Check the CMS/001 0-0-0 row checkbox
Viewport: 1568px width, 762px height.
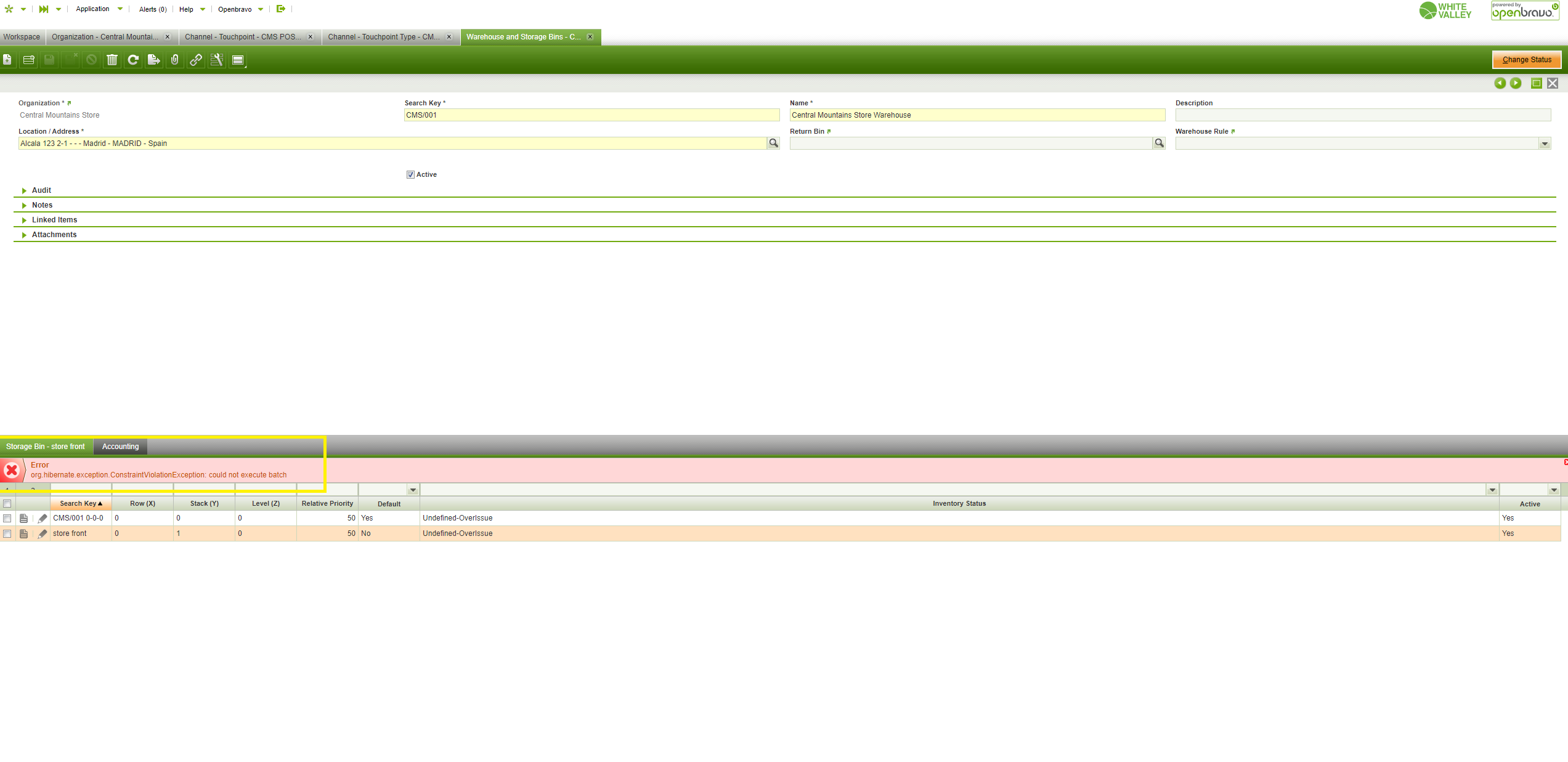pyautogui.click(x=7, y=518)
